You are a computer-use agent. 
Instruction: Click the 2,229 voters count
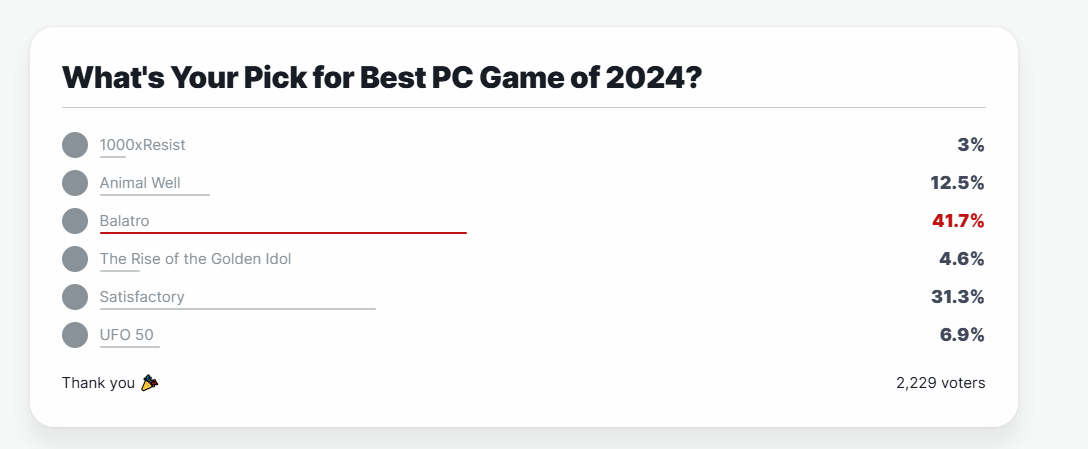point(940,383)
